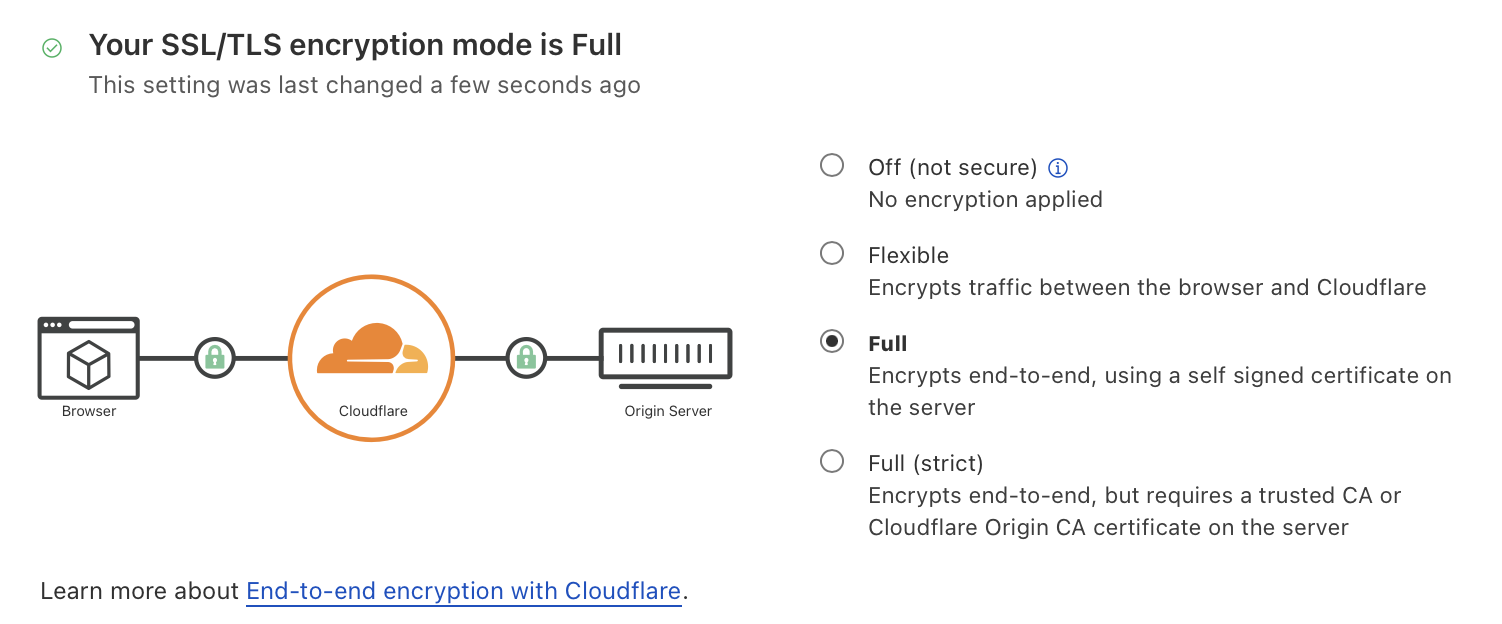Click the Browser window icon in diagram

click(x=88, y=356)
